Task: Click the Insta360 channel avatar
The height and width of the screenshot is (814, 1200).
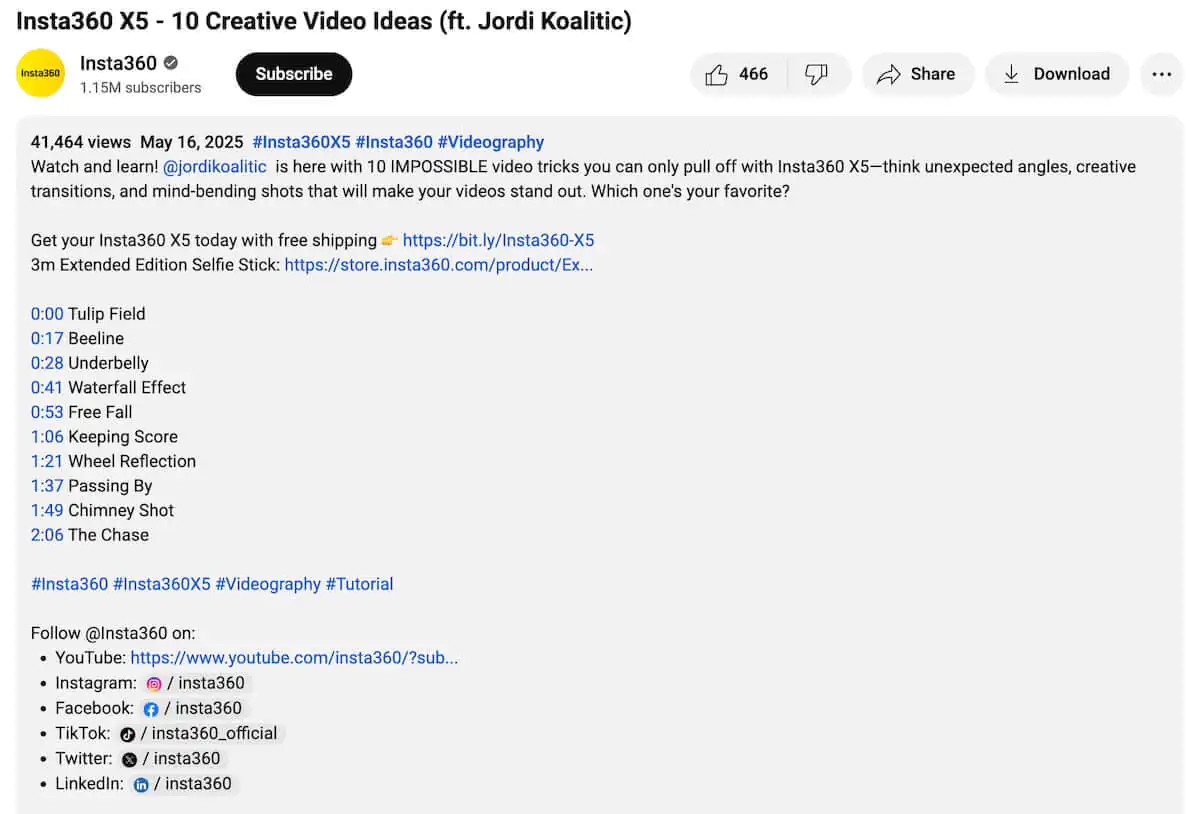Action: coord(40,74)
